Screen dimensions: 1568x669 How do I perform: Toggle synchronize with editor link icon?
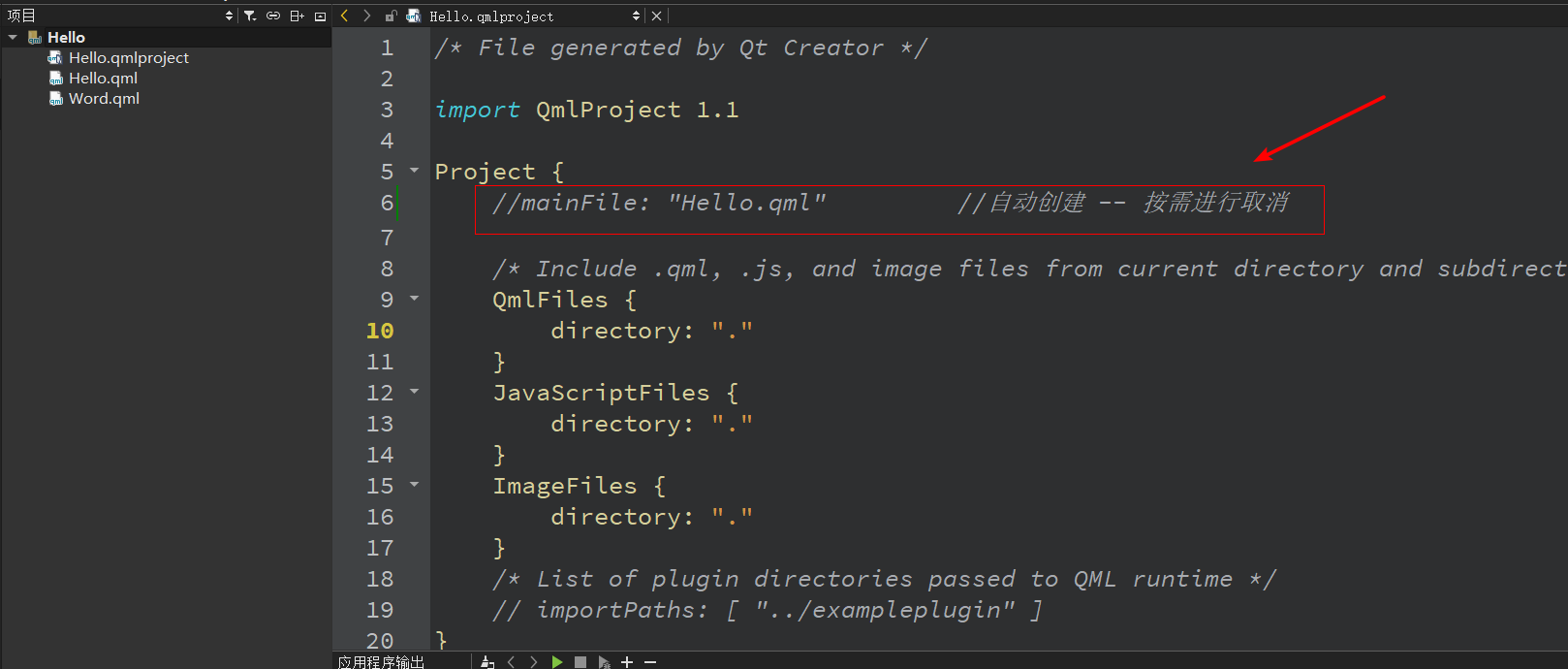point(273,16)
